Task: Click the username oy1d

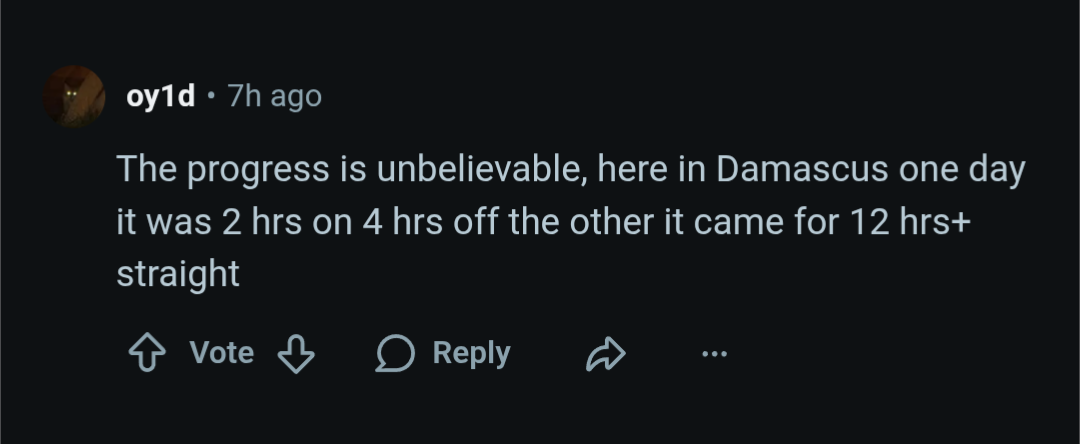Action: point(160,96)
